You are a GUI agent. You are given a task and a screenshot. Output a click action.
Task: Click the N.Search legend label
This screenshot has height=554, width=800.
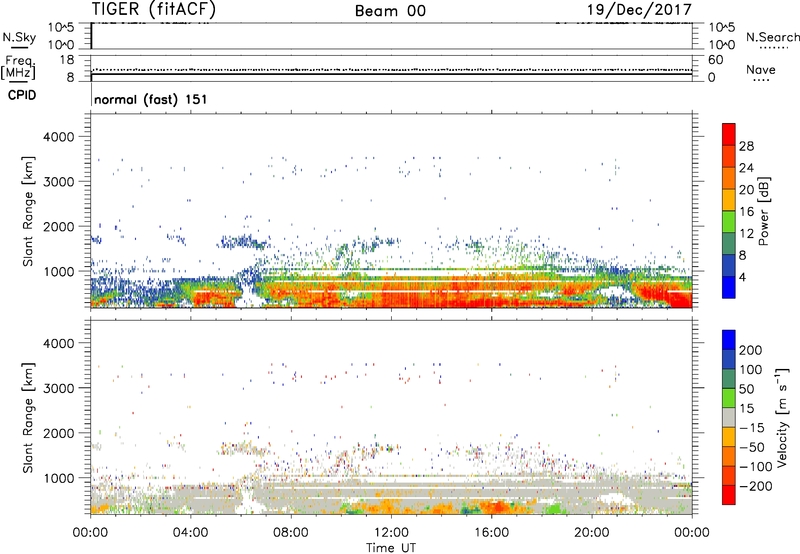[x=772, y=37]
